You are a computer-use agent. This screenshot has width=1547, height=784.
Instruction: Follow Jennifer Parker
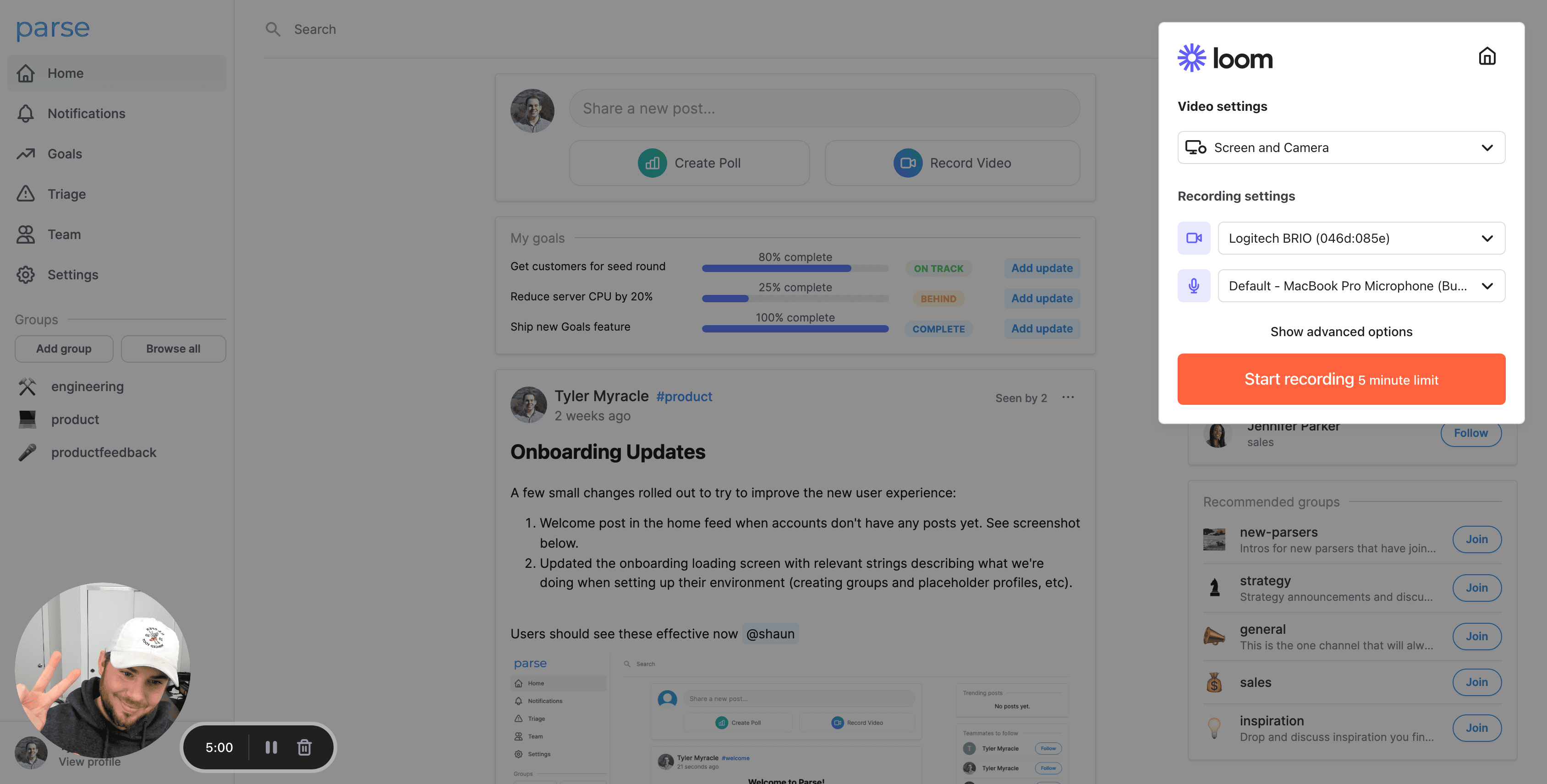point(1471,433)
